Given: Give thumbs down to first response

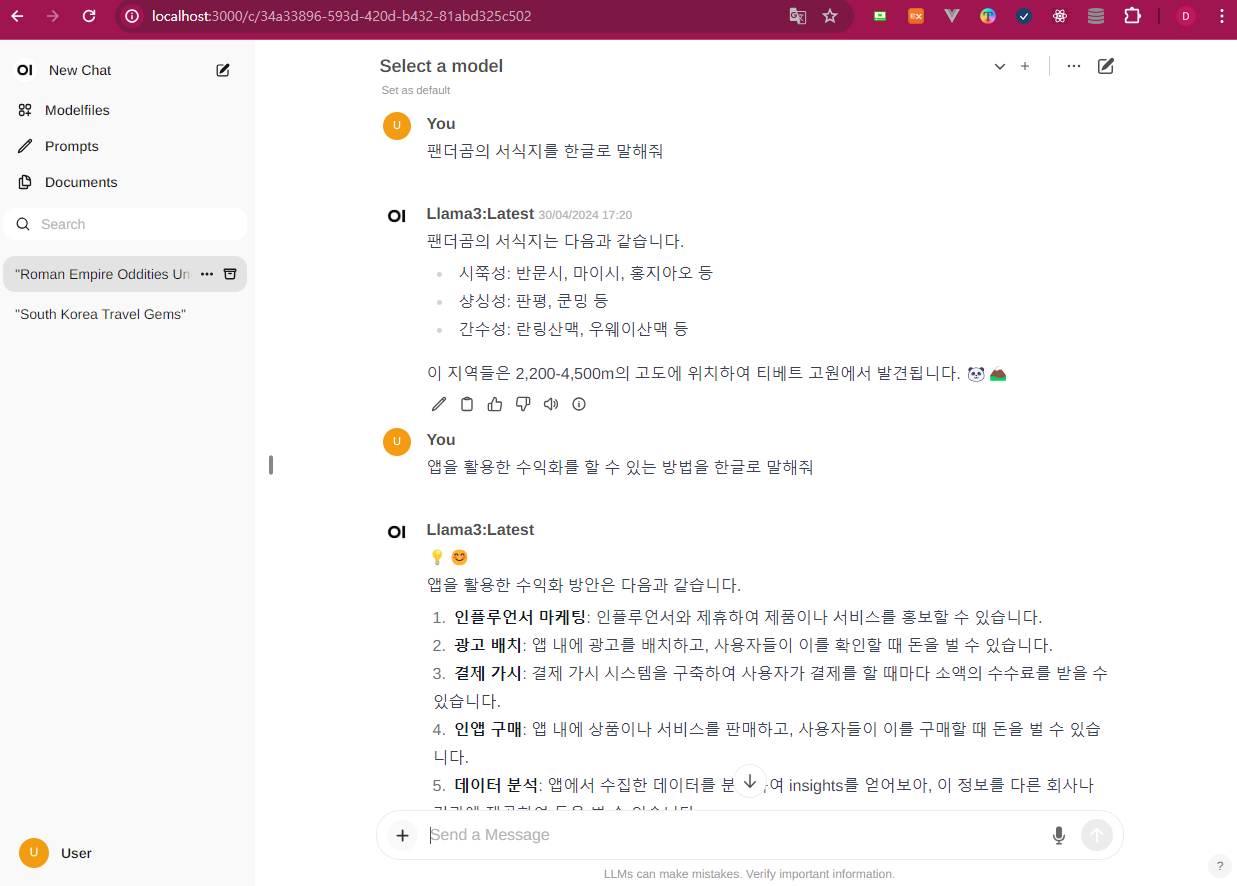Looking at the screenshot, I should pos(523,404).
